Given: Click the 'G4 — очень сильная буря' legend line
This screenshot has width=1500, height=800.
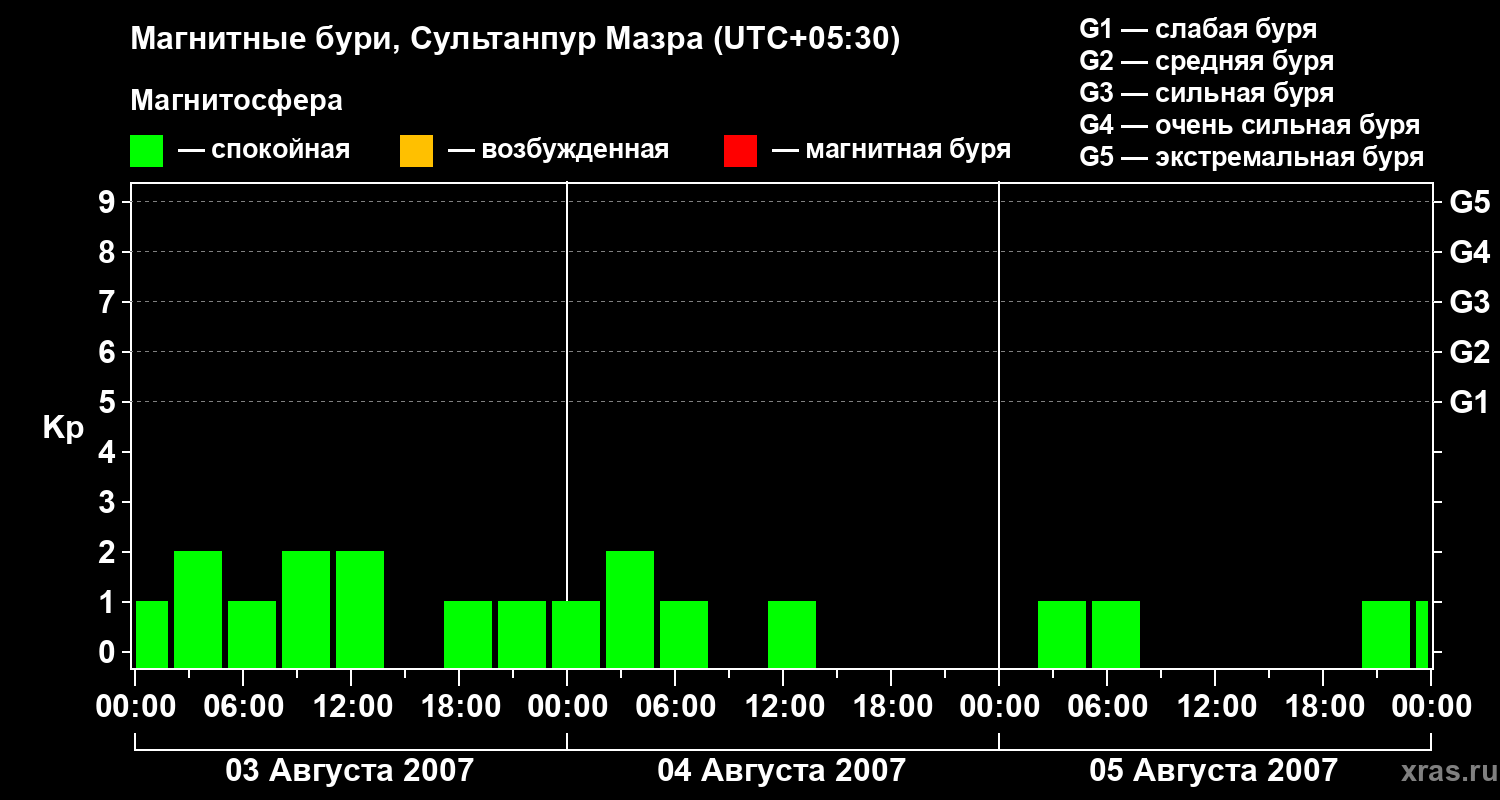Looking at the screenshot, I should pyautogui.click(x=1250, y=125).
